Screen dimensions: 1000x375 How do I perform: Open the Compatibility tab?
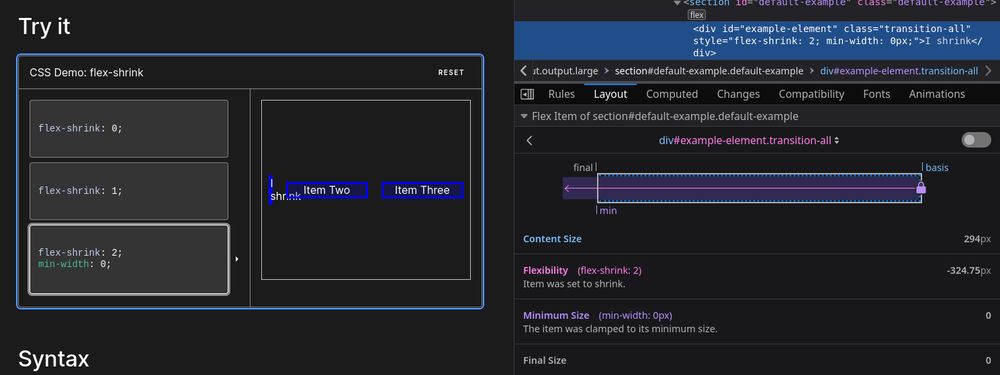coord(811,94)
